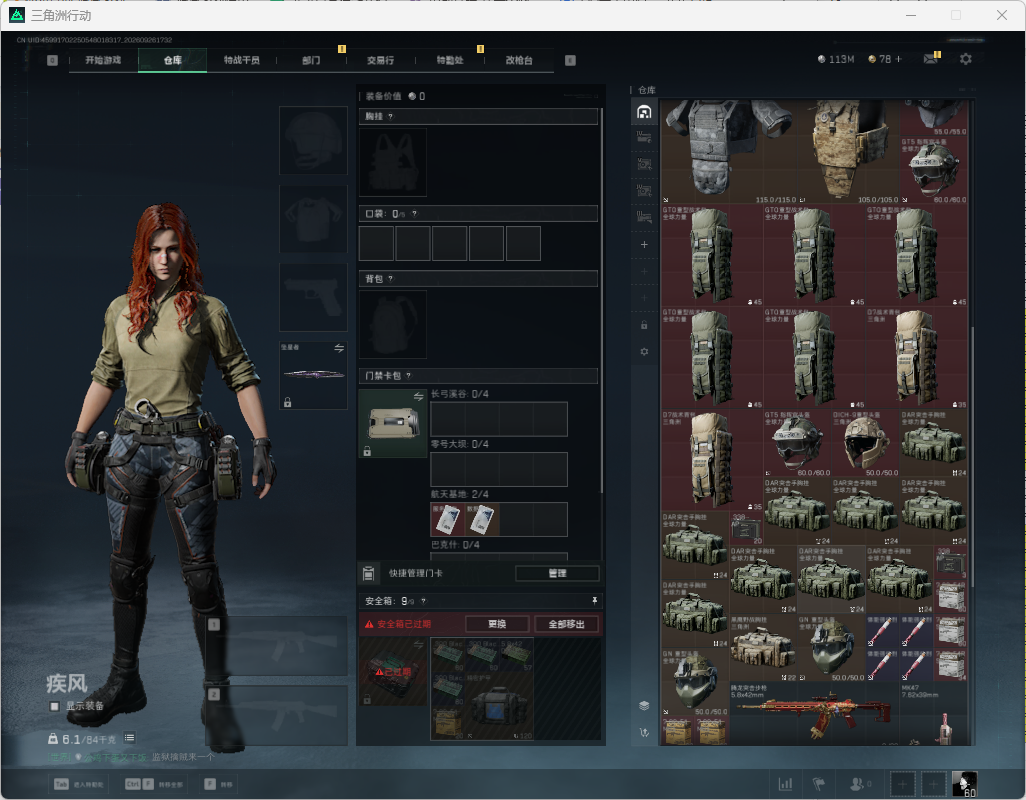Screen dimensions: 1026x800
Task: Open the weight detail list icon
Action: click(130, 738)
